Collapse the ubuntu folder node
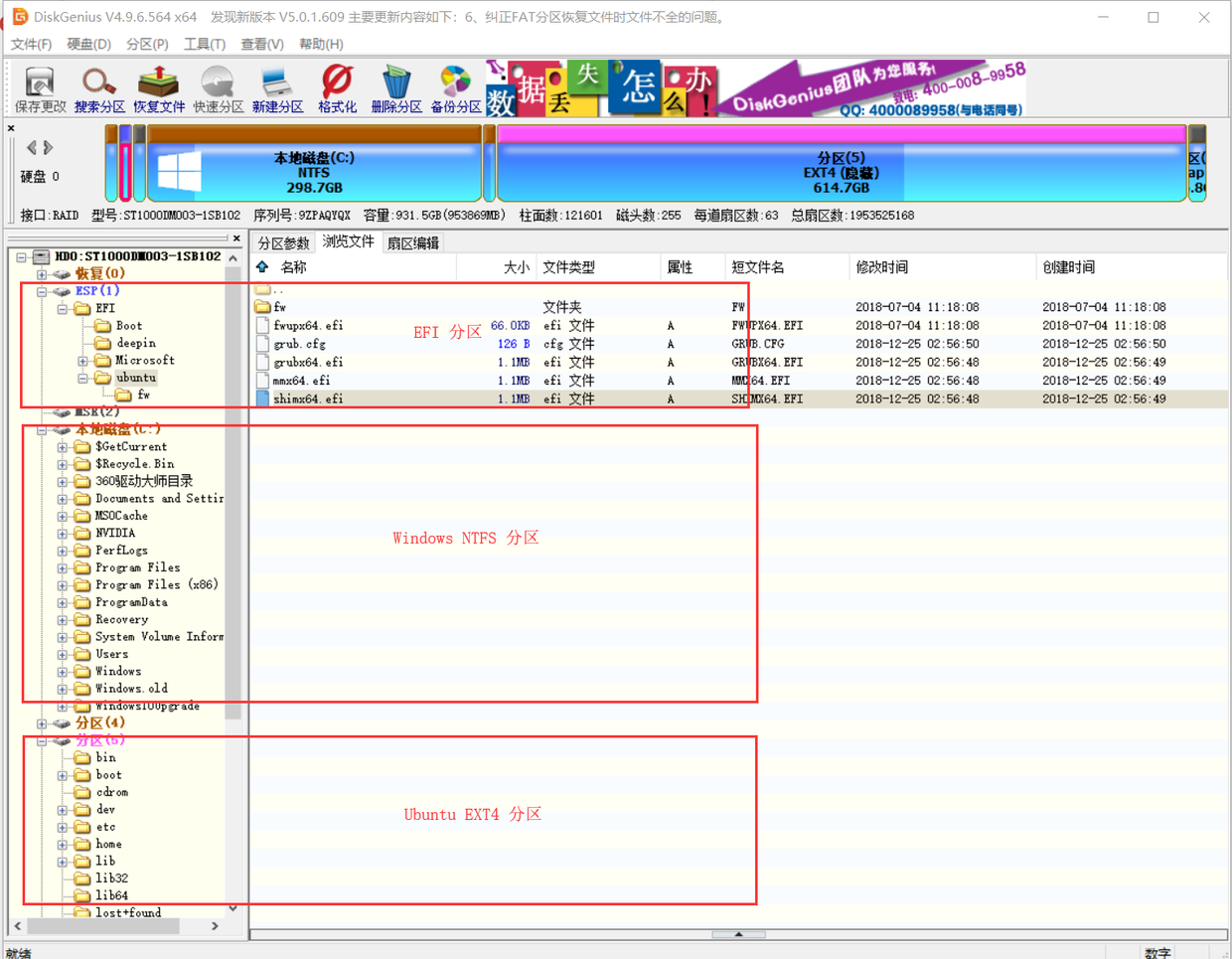Viewport: 1232px width, 959px height. (83, 378)
